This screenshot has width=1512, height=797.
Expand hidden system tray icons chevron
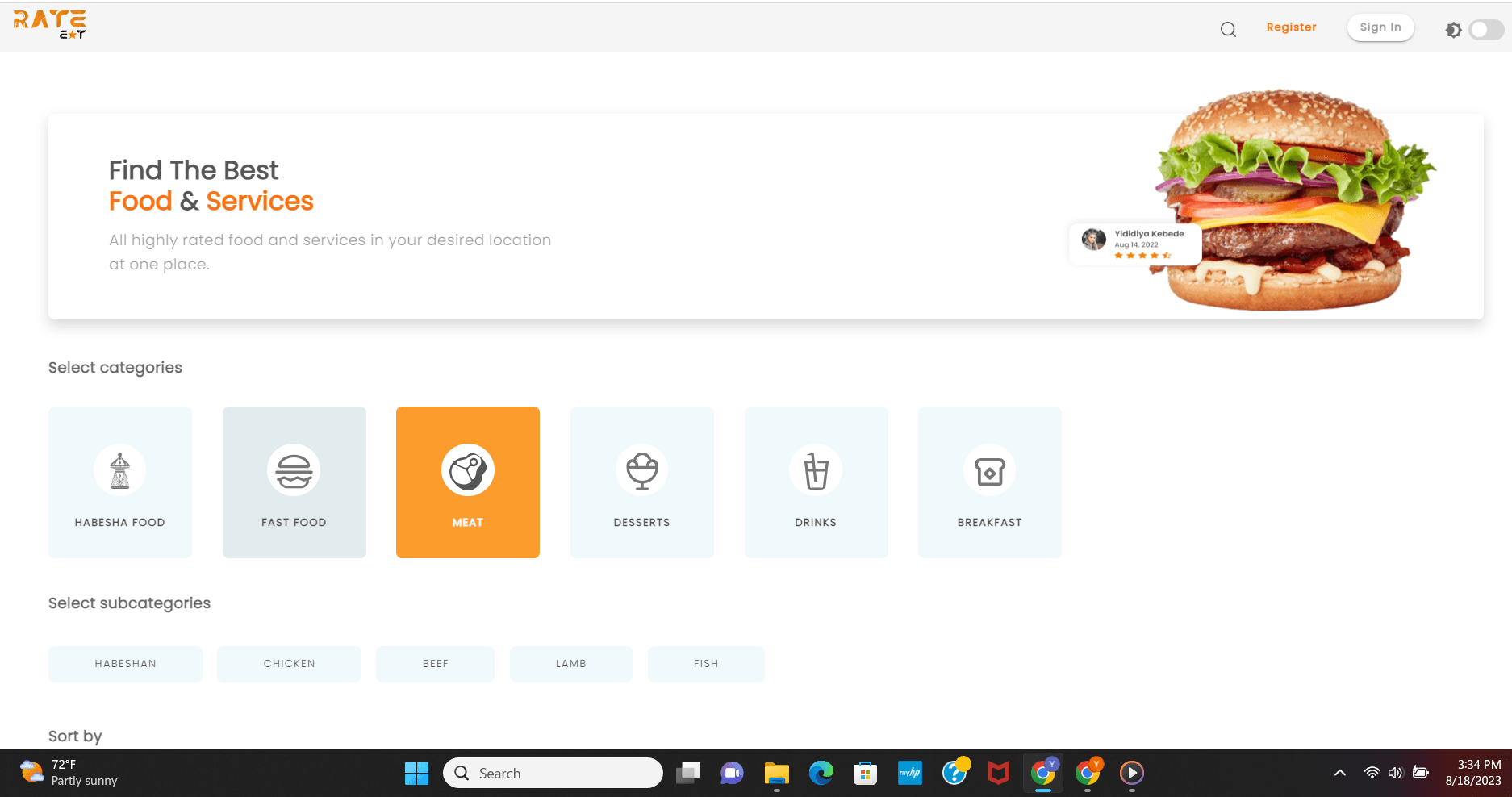(x=1339, y=773)
